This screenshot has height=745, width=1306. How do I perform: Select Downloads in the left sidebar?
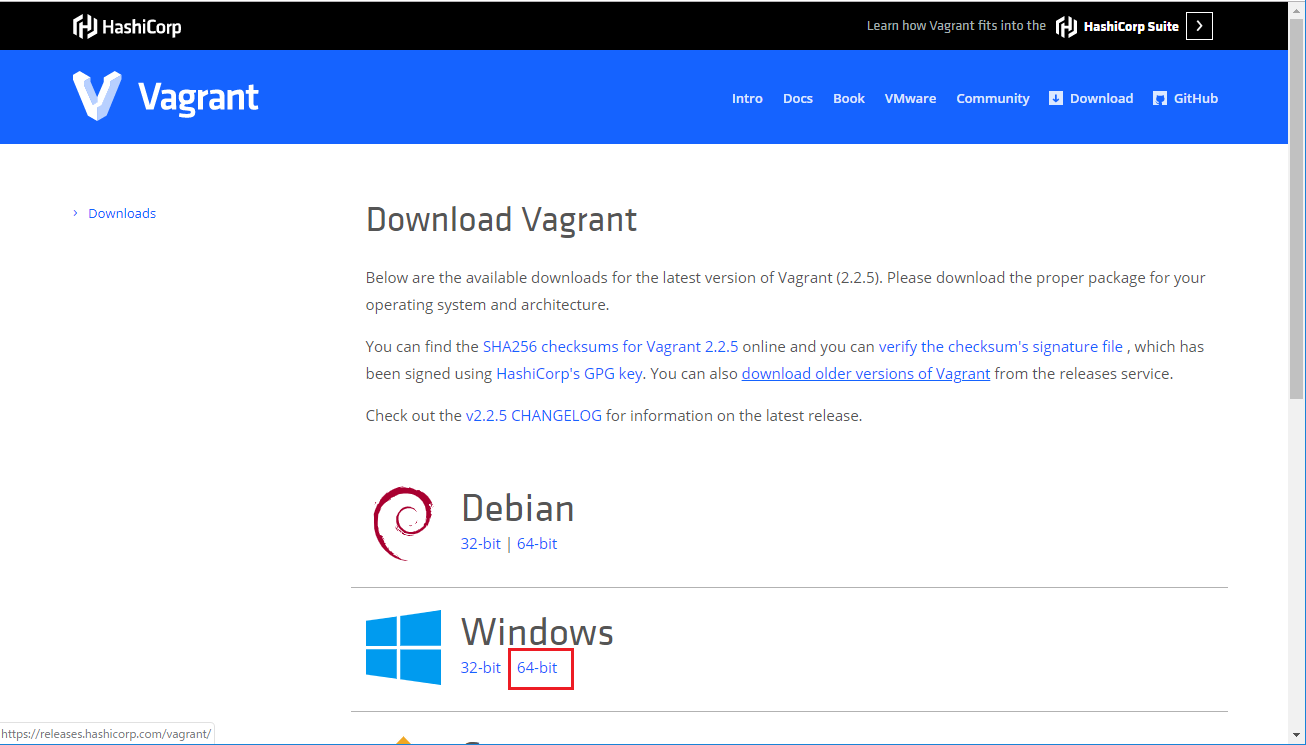click(122, 213)
